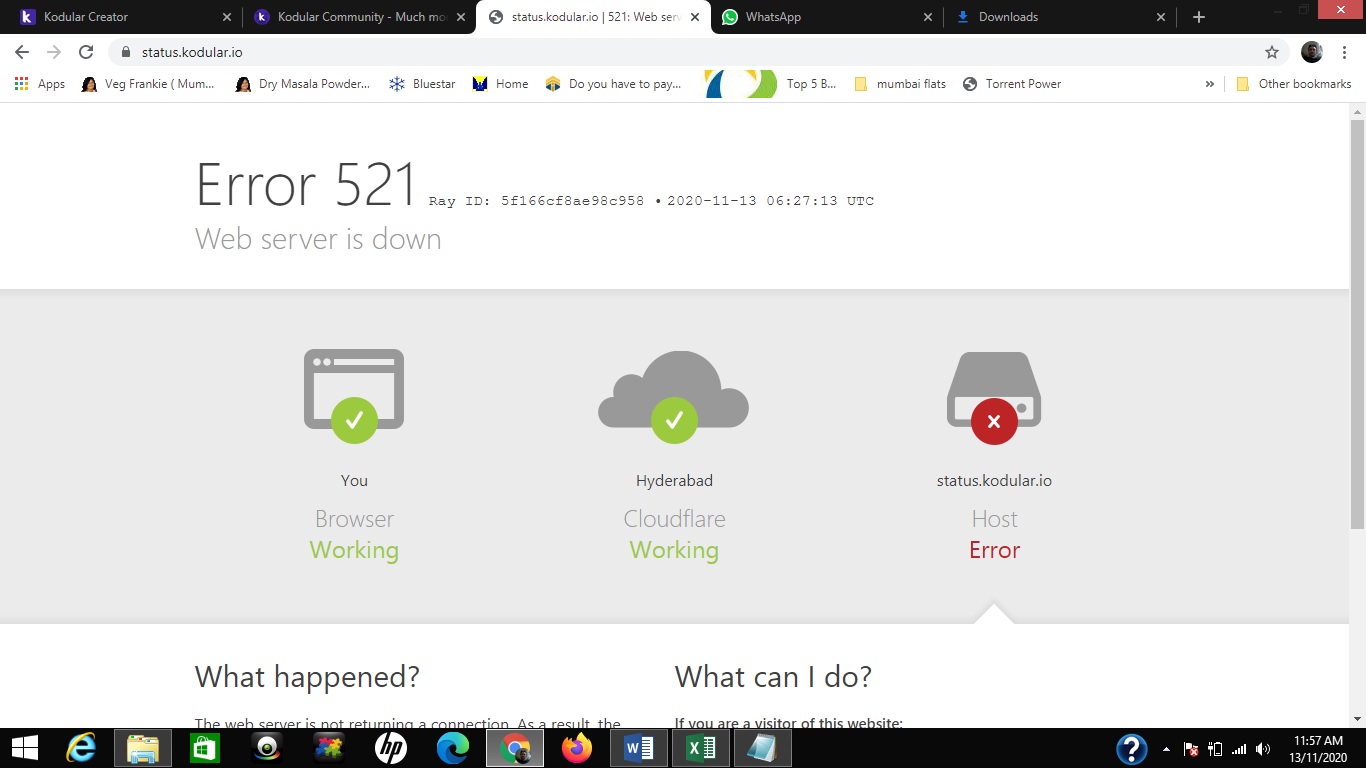
Task: Close the status.kodular.io tab
Action: point(695,17)
